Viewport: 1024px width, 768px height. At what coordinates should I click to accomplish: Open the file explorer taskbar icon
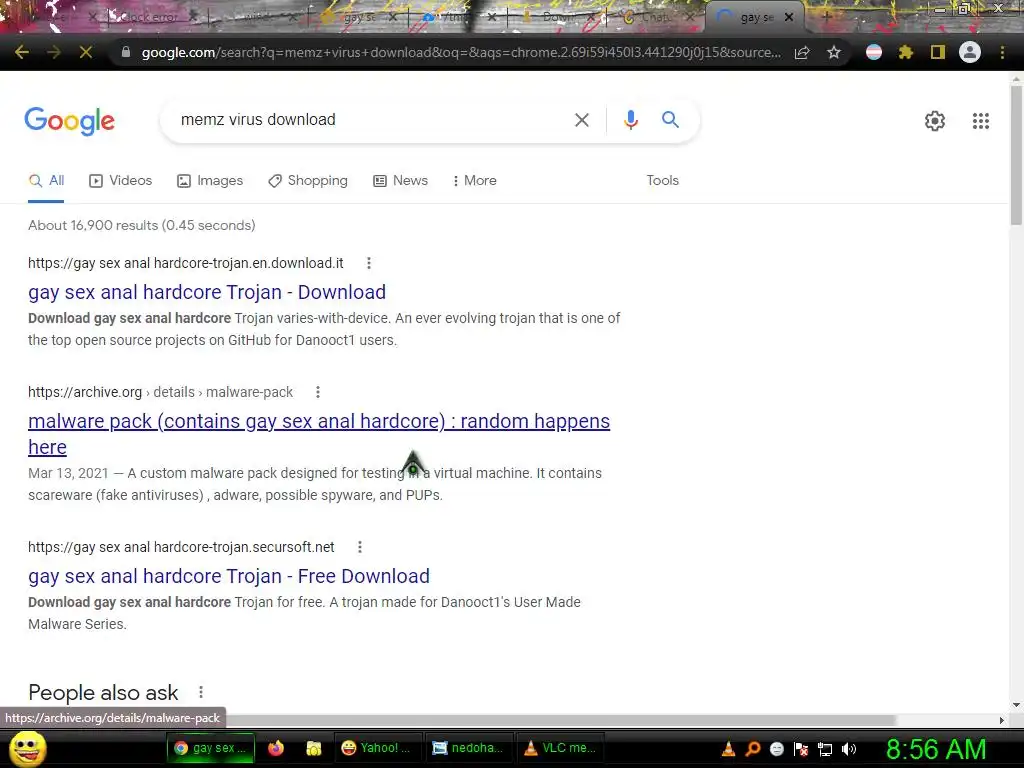[313, 748]
